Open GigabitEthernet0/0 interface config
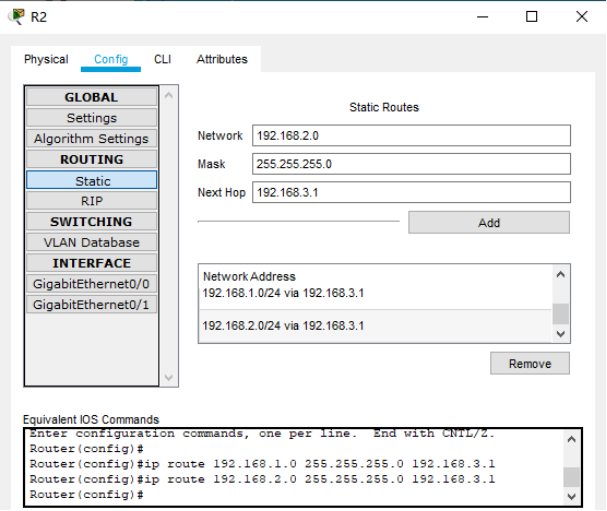Image resolution: width=607 pixels, height=511 pixels. click(x=91, y=284)
